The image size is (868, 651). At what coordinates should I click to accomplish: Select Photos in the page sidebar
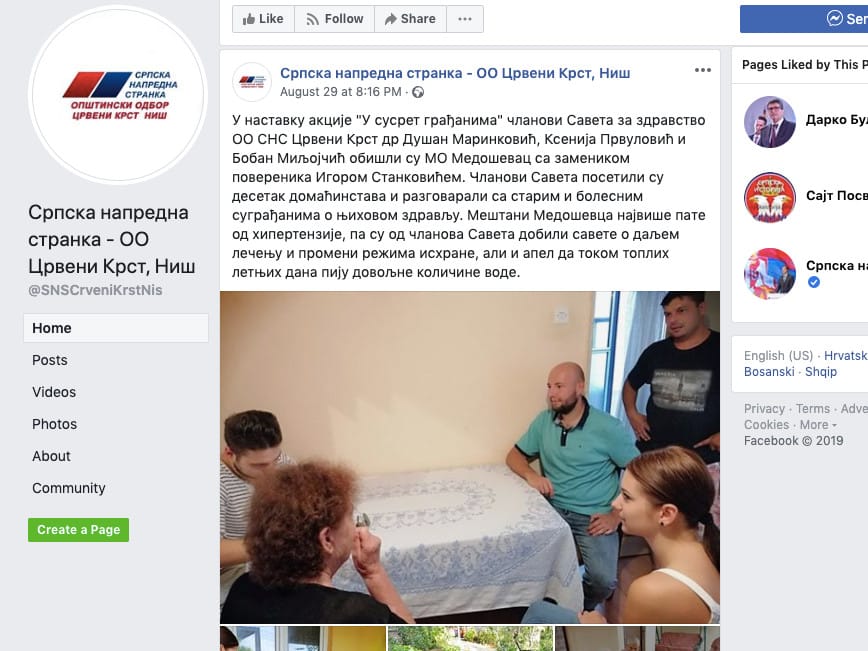pyautogui.click(x=54, y=424)
